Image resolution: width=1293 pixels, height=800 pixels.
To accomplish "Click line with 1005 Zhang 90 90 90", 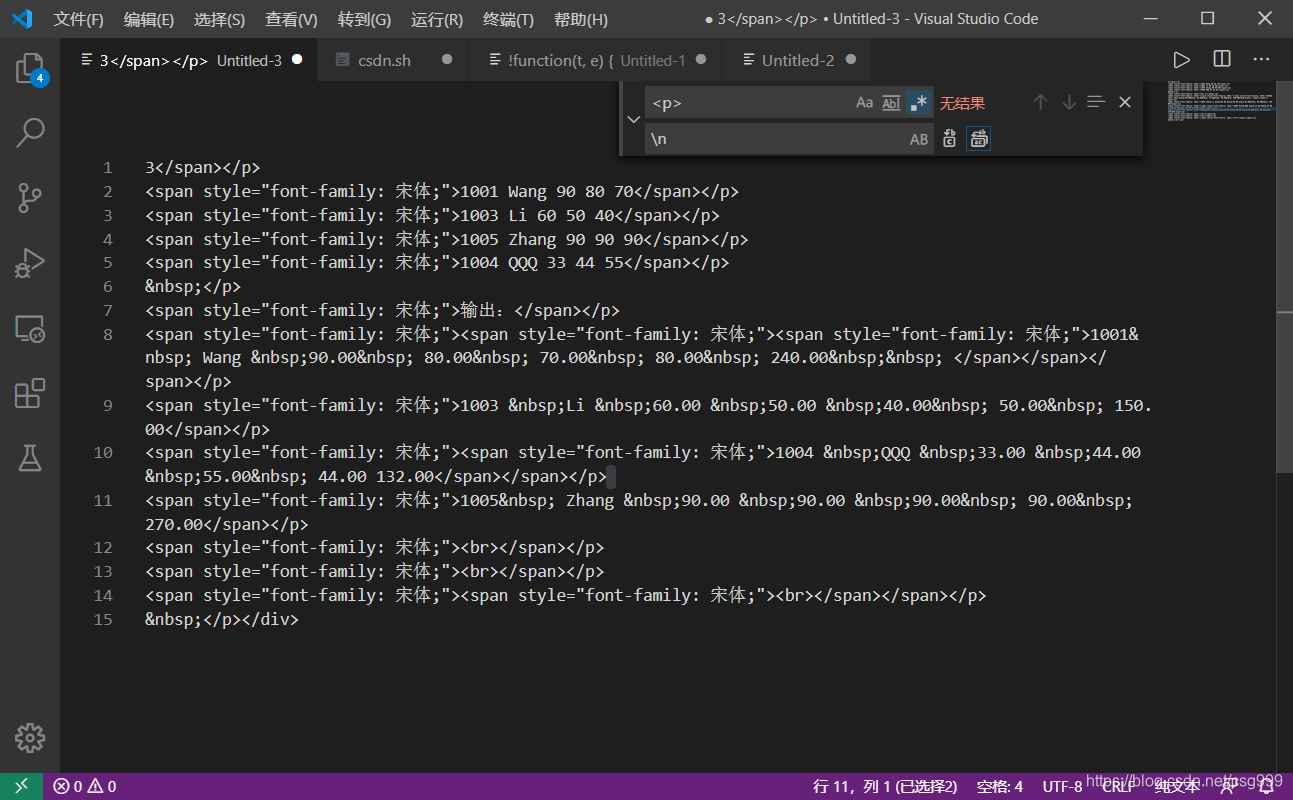I will click(x=446, y=239).
